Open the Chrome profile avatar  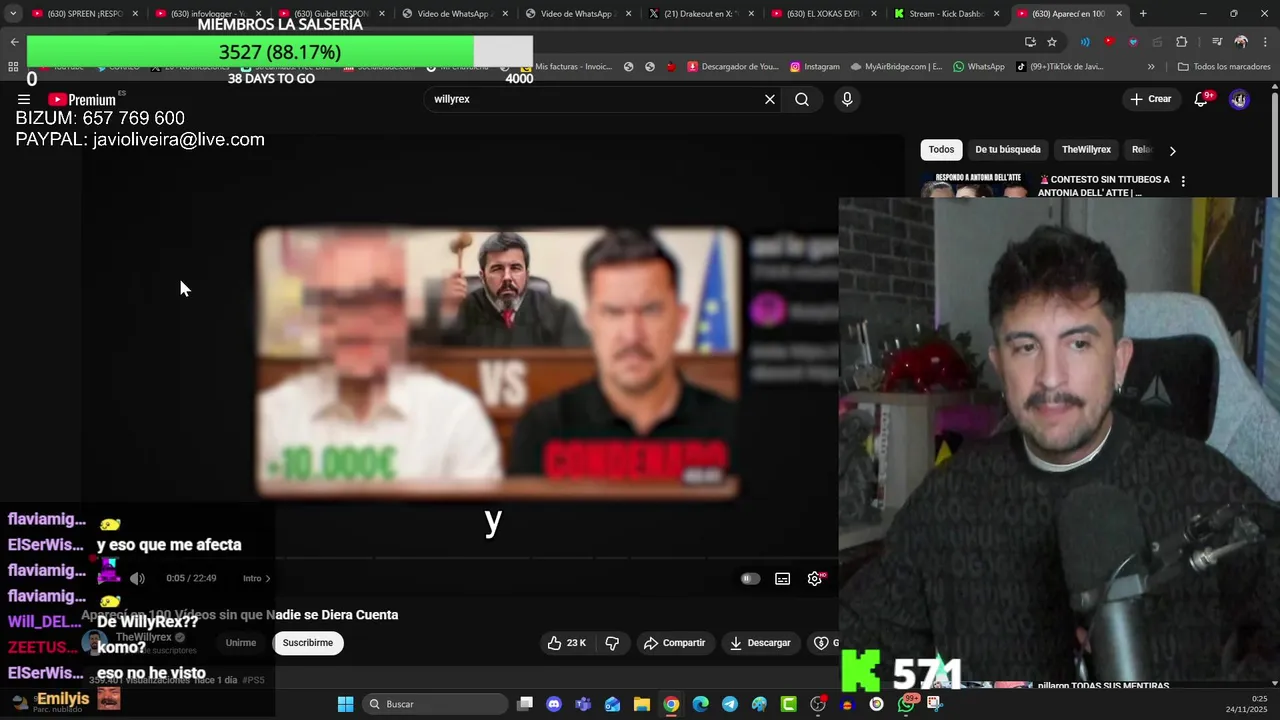[x=1241, y=42]
